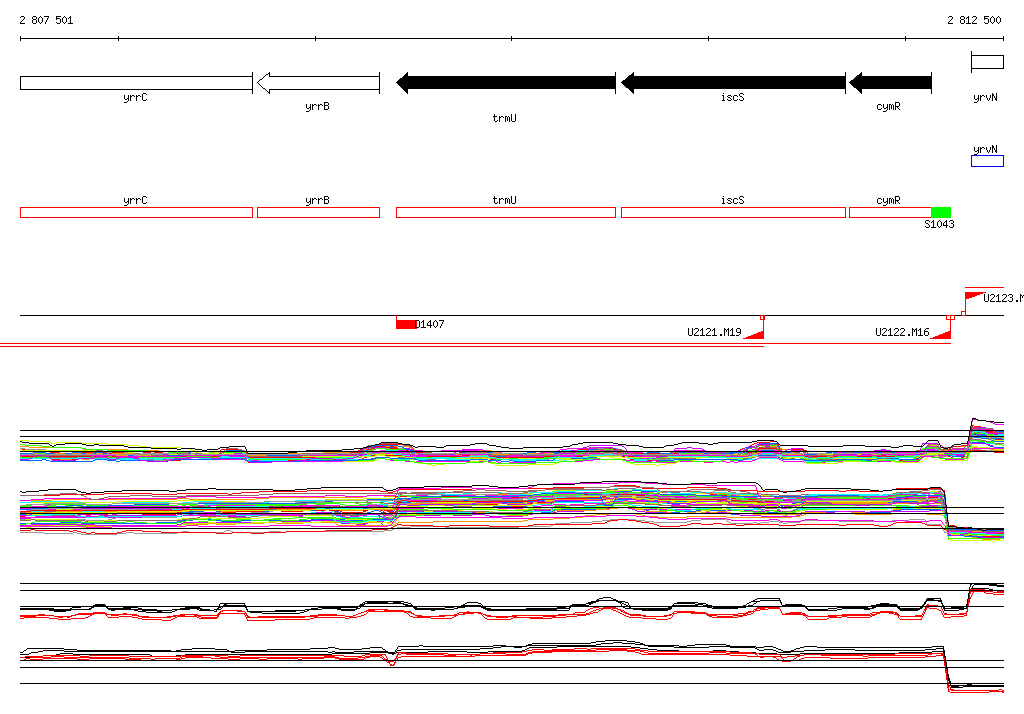Click the yrrC white gene arrow

[x=136, y=83]
